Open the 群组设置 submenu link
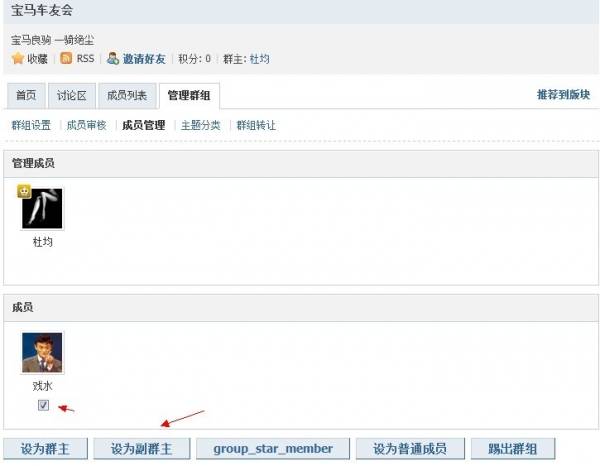This screenshot has height=466, width=600. 31,126
